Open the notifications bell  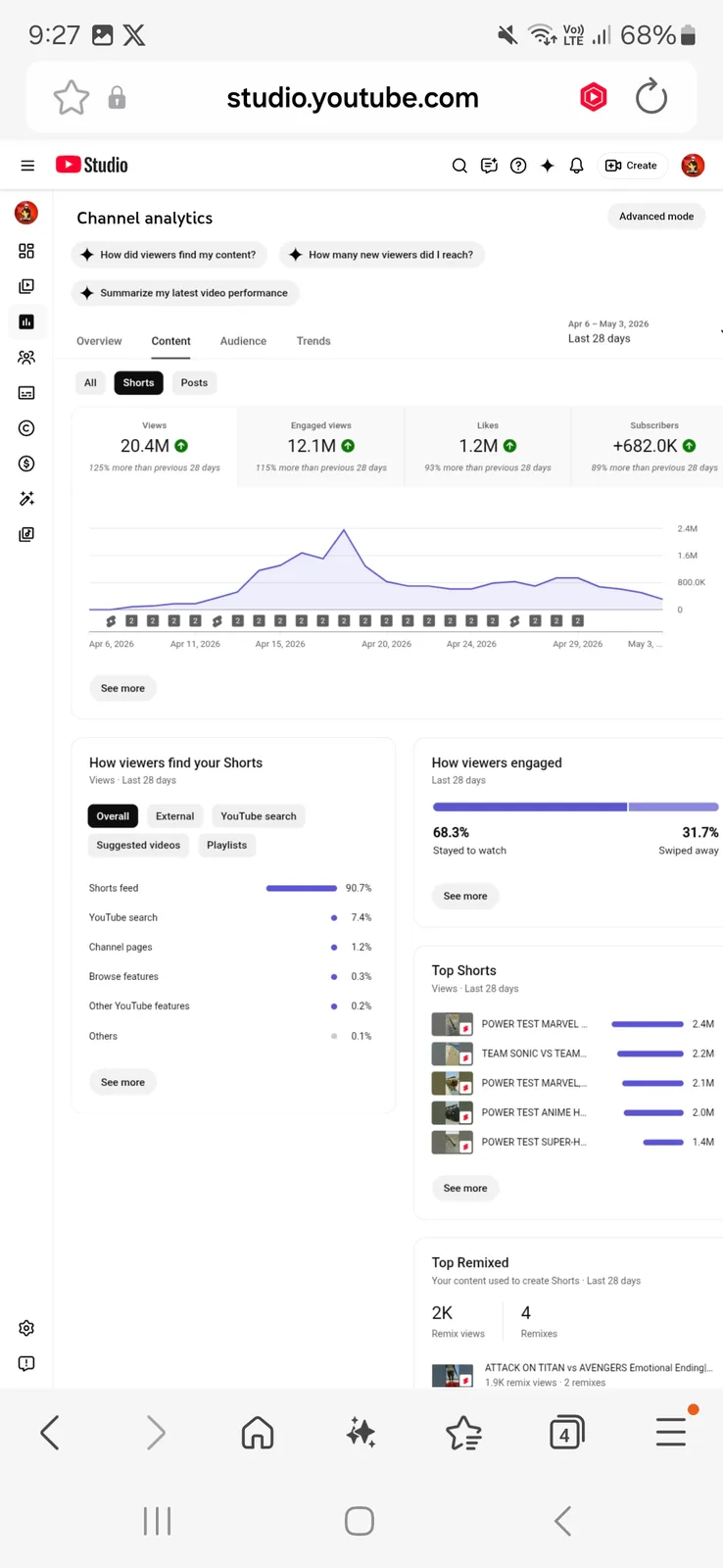pyautogui.click(x=576, y=166)
